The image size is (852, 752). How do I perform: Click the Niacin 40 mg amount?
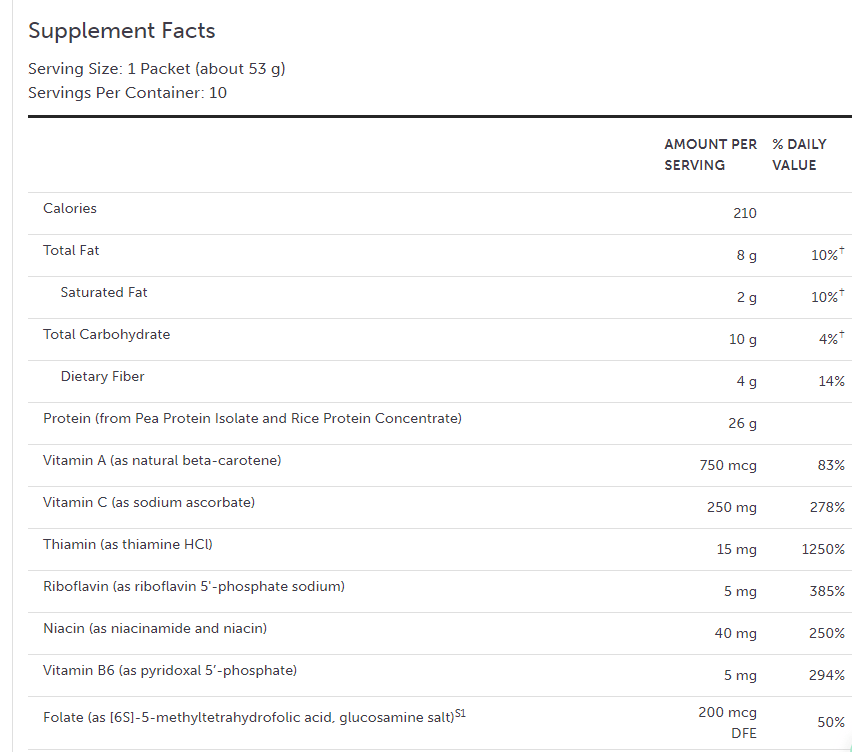736,634
